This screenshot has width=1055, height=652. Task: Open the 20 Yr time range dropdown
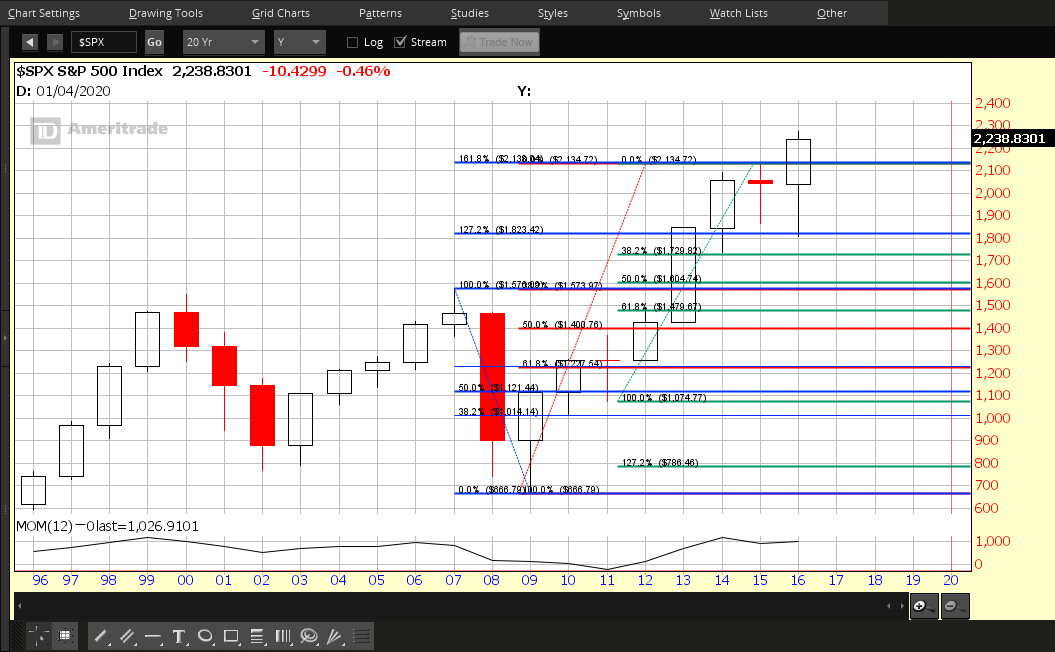click(223, 42)
